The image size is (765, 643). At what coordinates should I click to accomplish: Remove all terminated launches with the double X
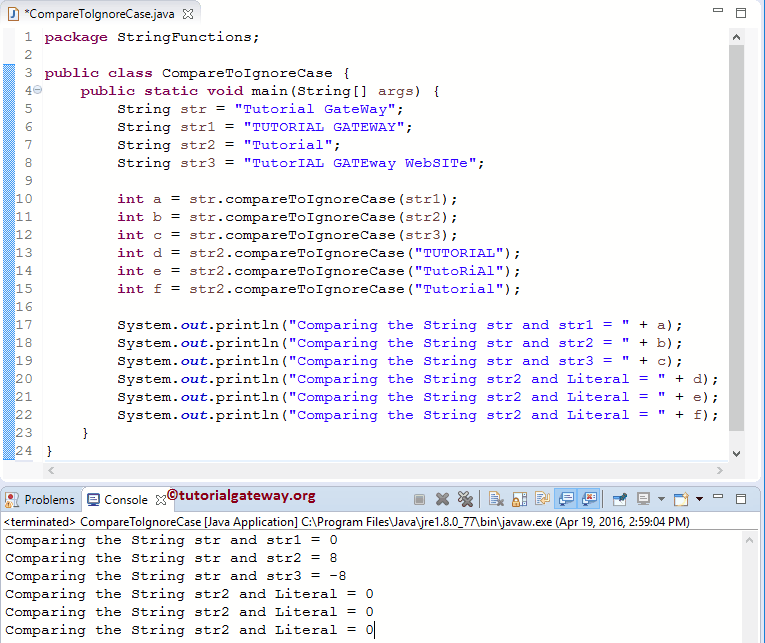tap(465, 499)
